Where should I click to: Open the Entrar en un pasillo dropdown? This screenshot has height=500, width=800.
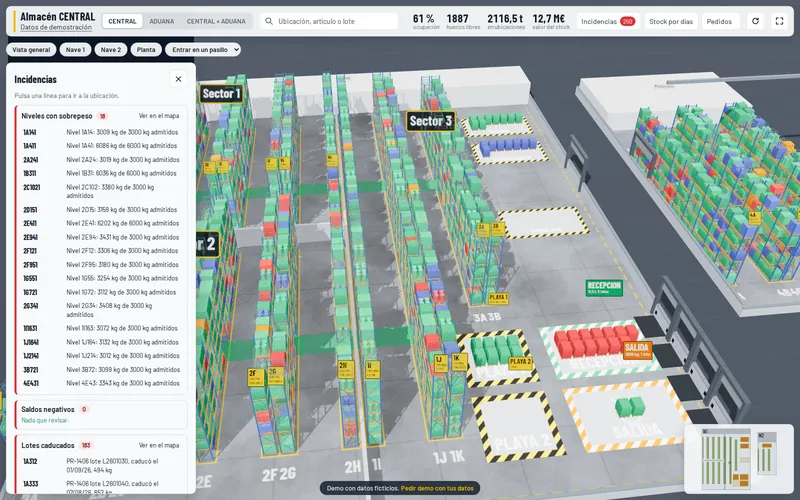(203, 49)
